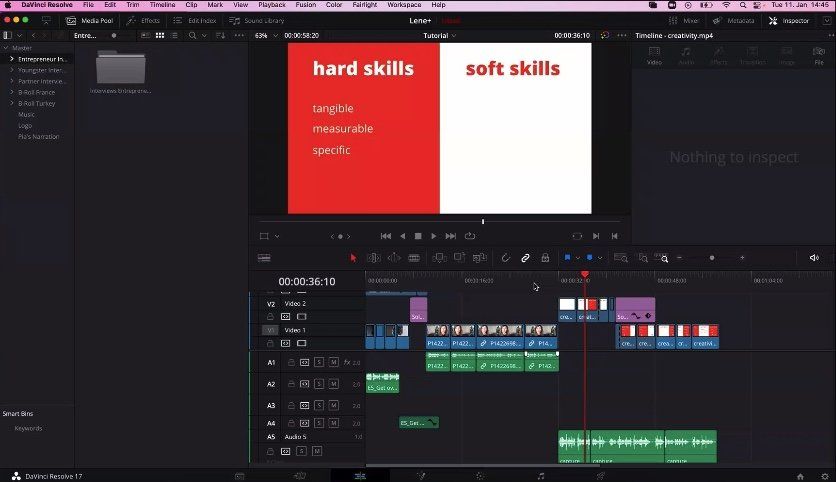Open the Fairlight menu in menu bar
This screenshot has width=836, height=482.
click(x=364, y=5)
